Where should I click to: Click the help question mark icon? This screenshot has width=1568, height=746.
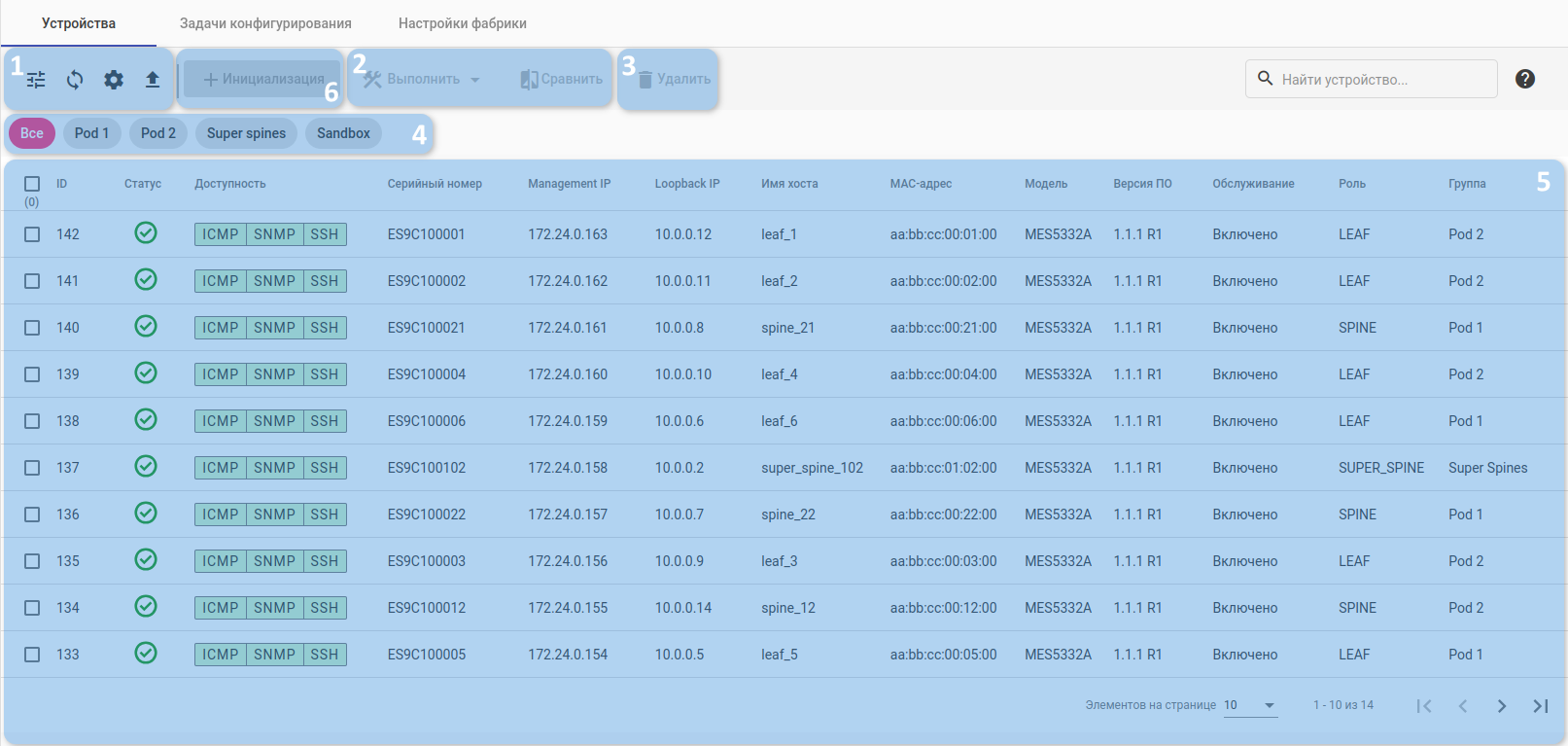click(x=1524, y=79)
